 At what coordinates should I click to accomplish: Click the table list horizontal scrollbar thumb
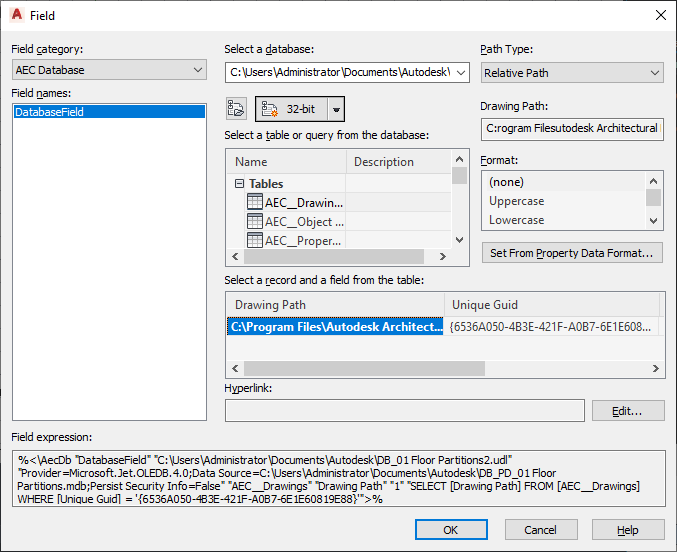point(334,257)
